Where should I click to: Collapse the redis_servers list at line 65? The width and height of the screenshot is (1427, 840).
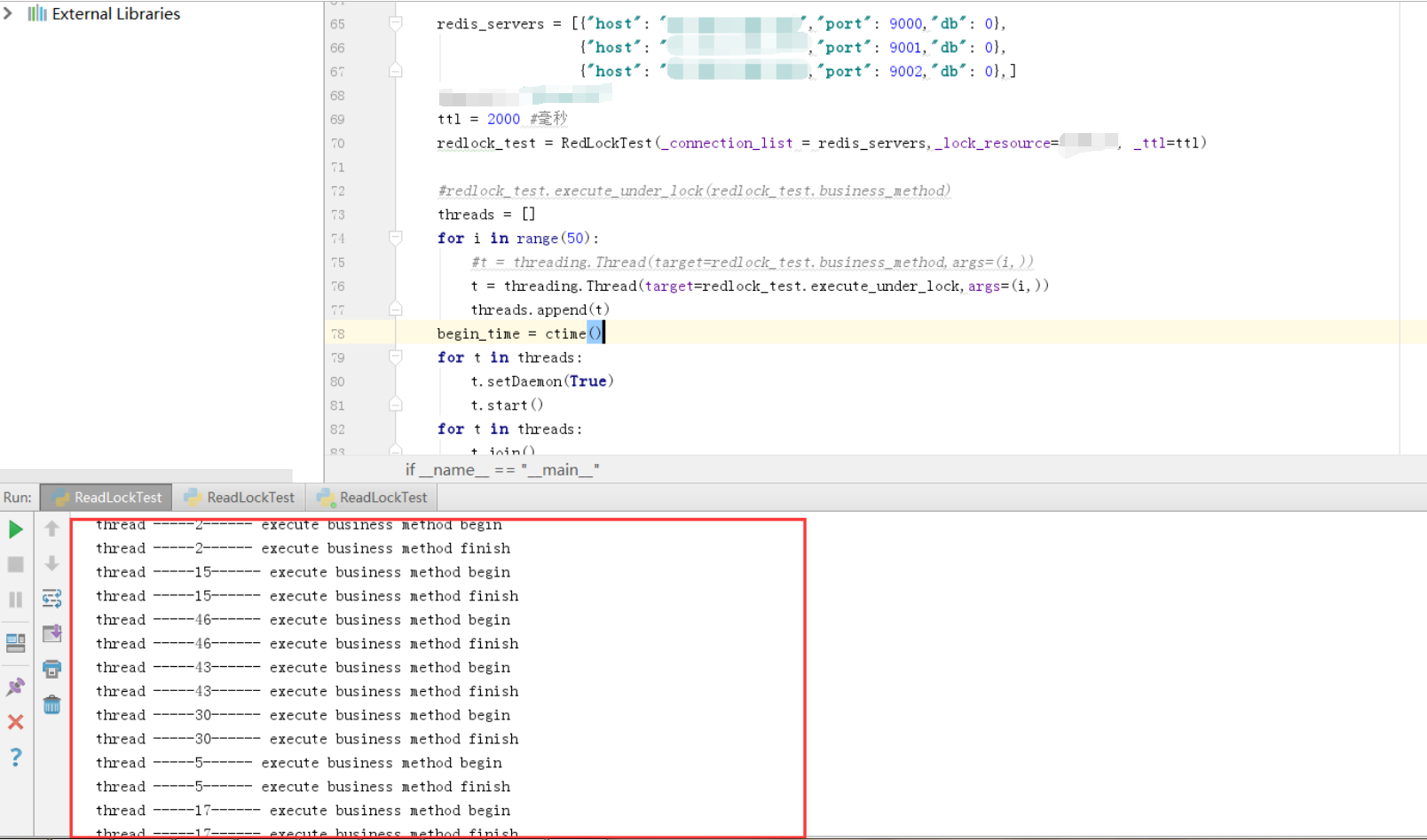tap(395, 24)
